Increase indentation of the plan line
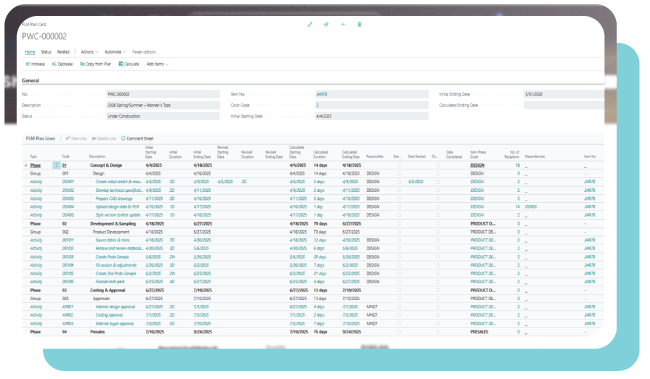This screenshot has height=379, width=650. coord(35,64)
